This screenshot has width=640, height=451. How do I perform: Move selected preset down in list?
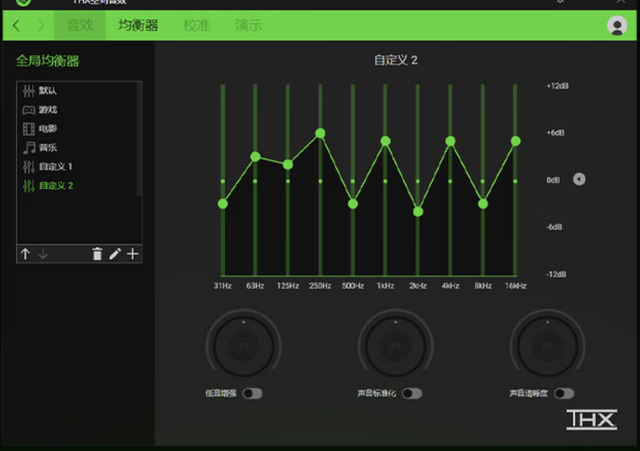coord(43,254)
